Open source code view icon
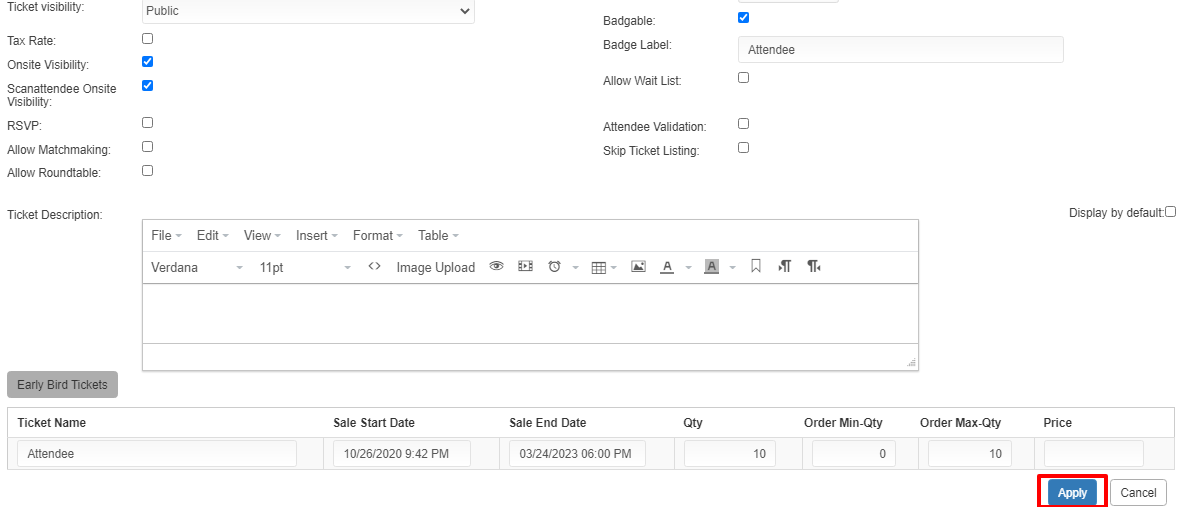Image resolution: width=1182 pixels, height=507 pixels. pyautogui.click(x=374, y=267)
